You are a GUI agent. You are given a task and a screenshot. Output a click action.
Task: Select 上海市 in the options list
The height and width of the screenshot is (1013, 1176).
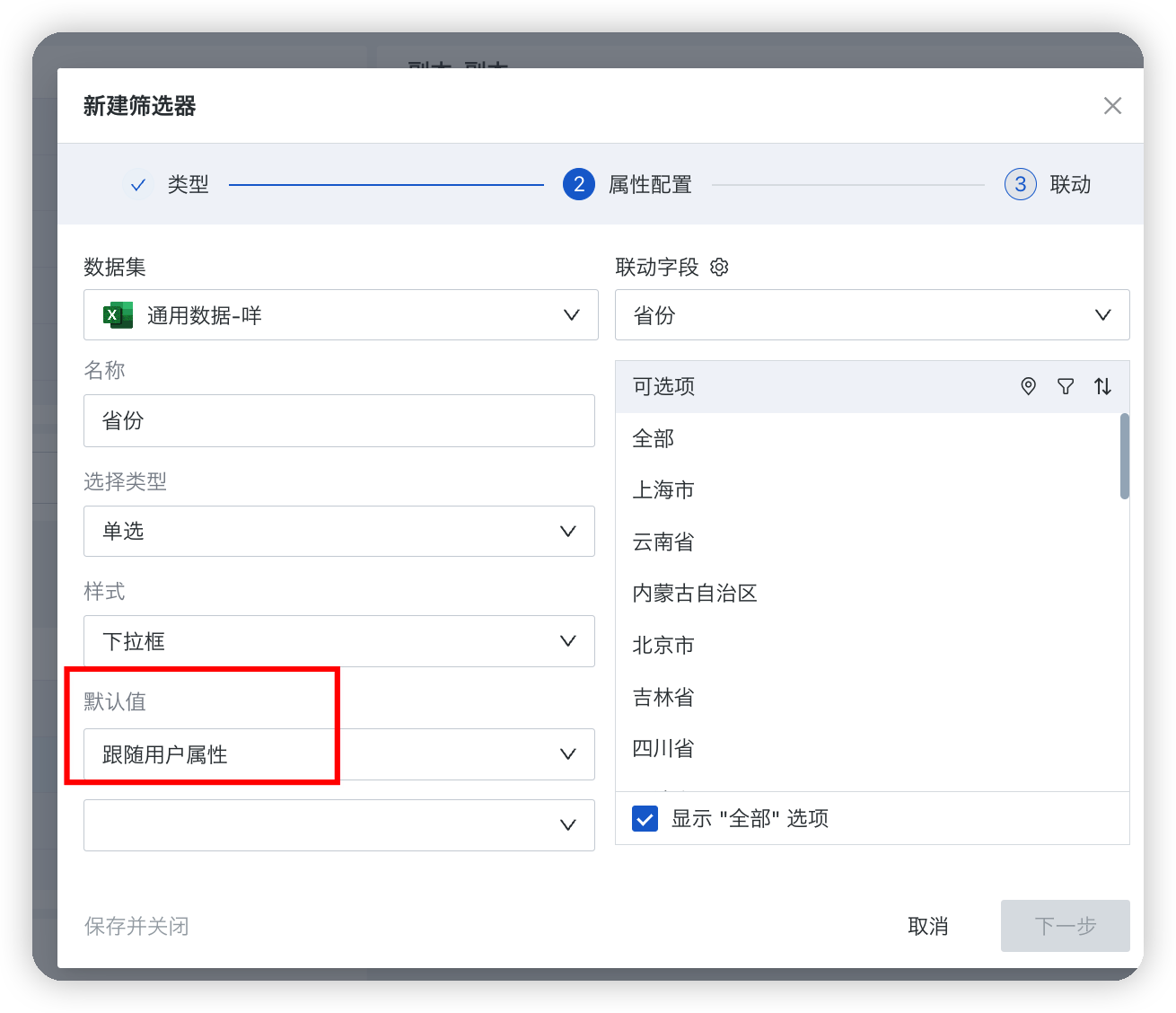867,490
